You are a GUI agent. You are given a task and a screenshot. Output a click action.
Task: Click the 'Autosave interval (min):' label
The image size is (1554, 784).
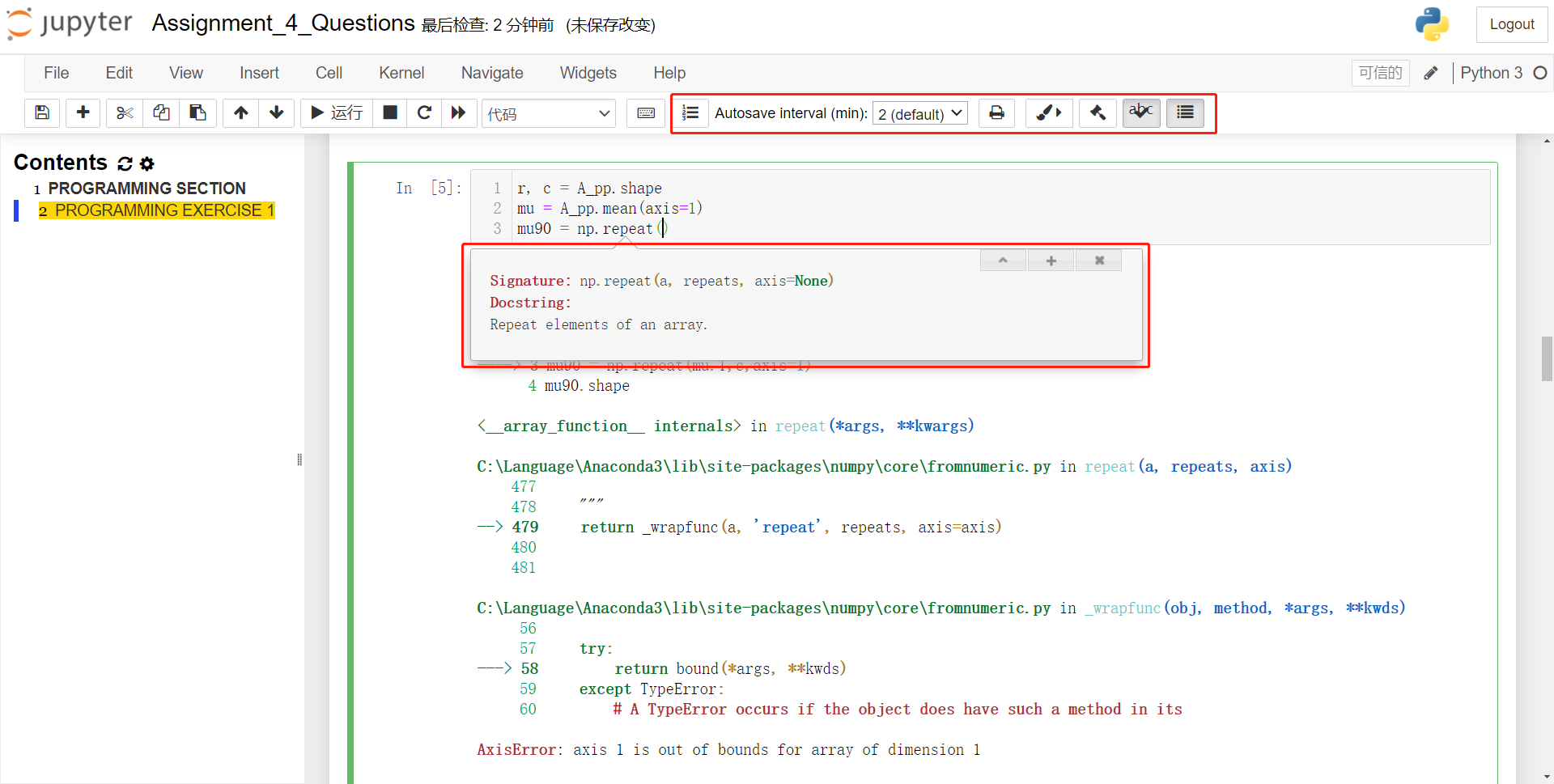point(791,113)
